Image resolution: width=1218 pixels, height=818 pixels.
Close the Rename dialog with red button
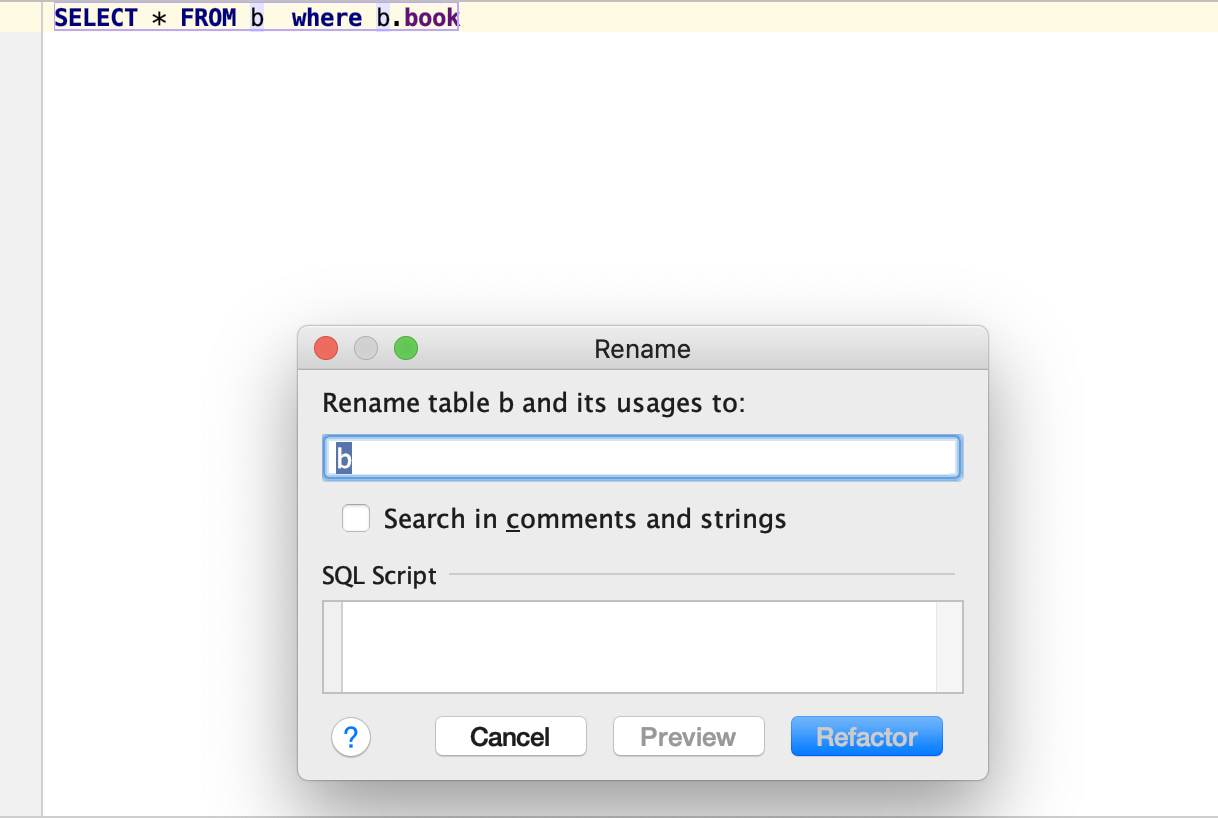[x=326, y=349]
